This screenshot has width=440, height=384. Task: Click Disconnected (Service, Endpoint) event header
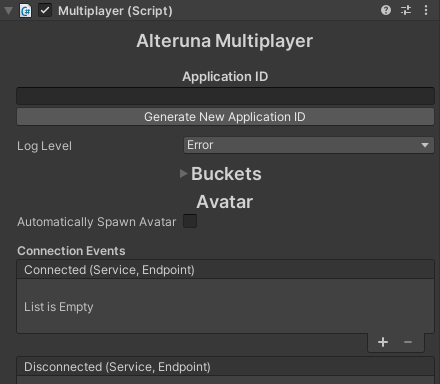(x=225, y=367)
